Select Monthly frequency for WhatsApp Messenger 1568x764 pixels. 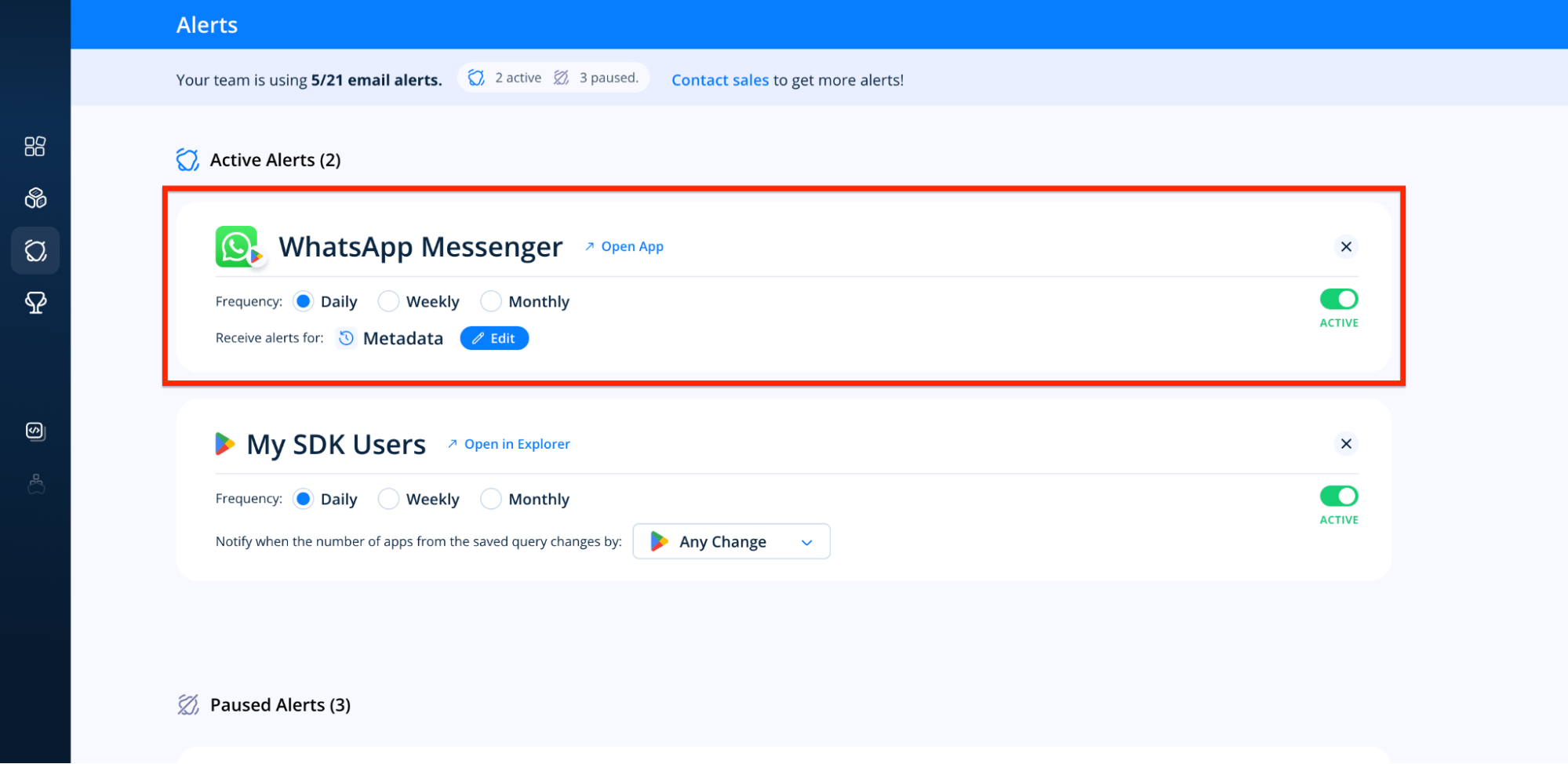[491, 301]
